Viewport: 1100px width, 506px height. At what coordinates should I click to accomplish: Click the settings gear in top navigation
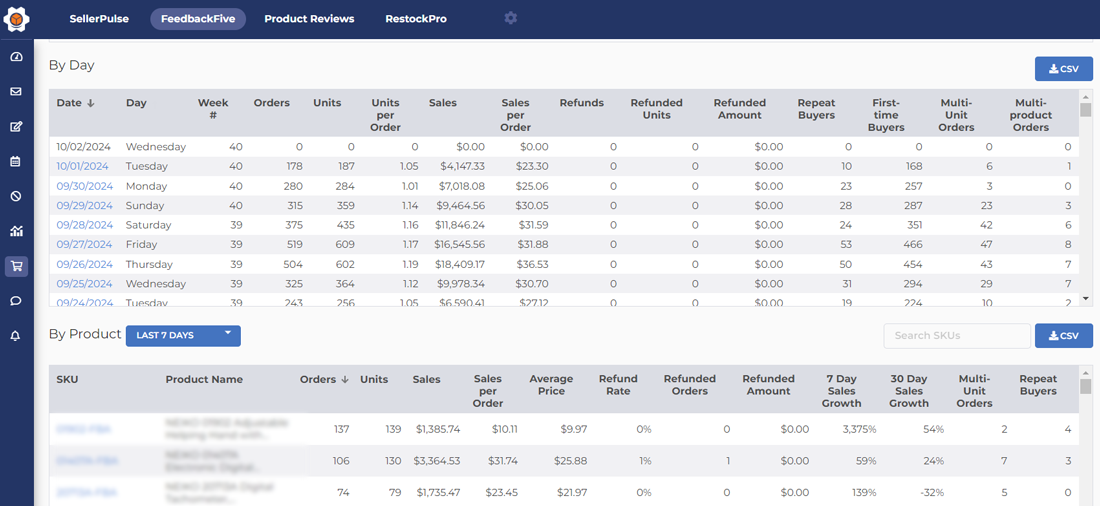coord(511,18)
